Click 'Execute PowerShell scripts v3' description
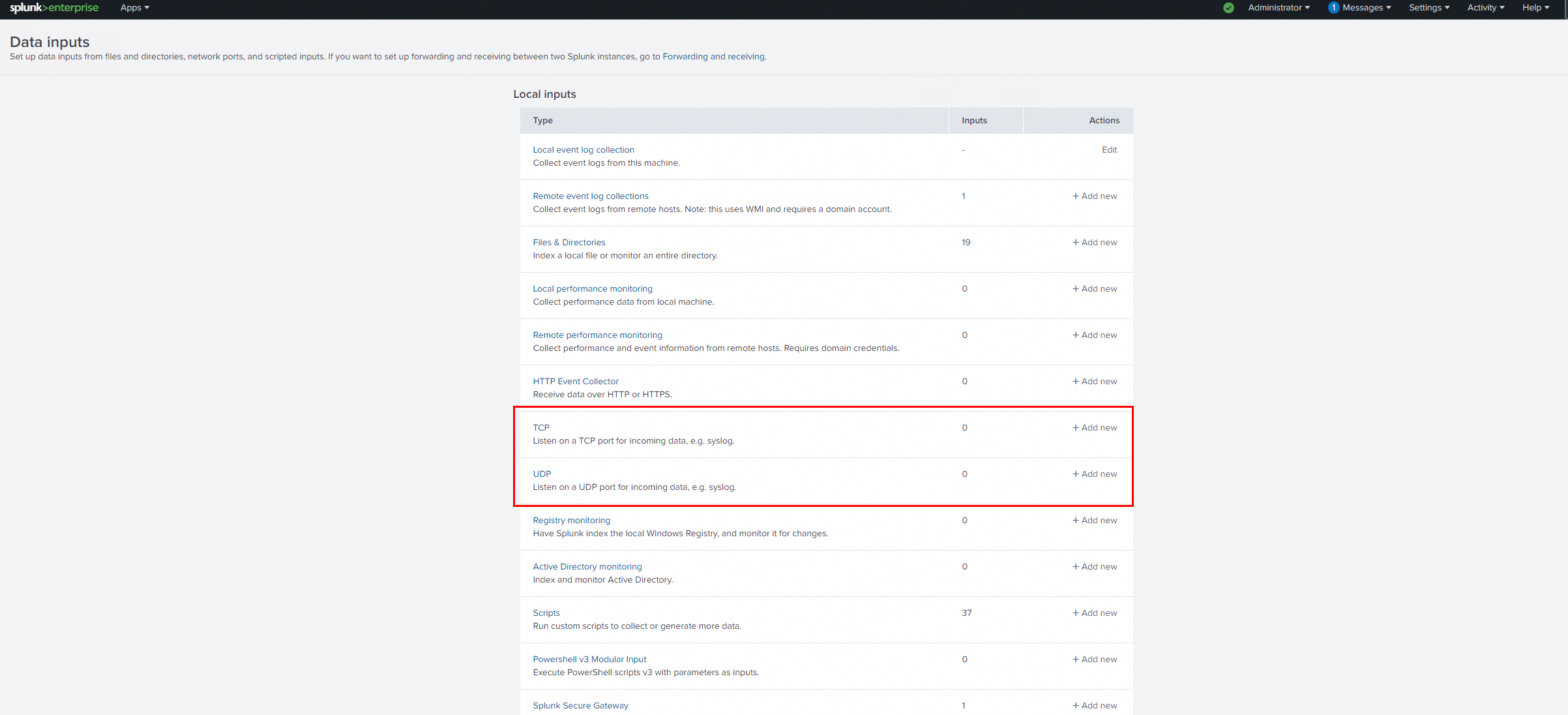Image resolution: width=1568 pixels, height=715 pixels. [x=646, y=673]
